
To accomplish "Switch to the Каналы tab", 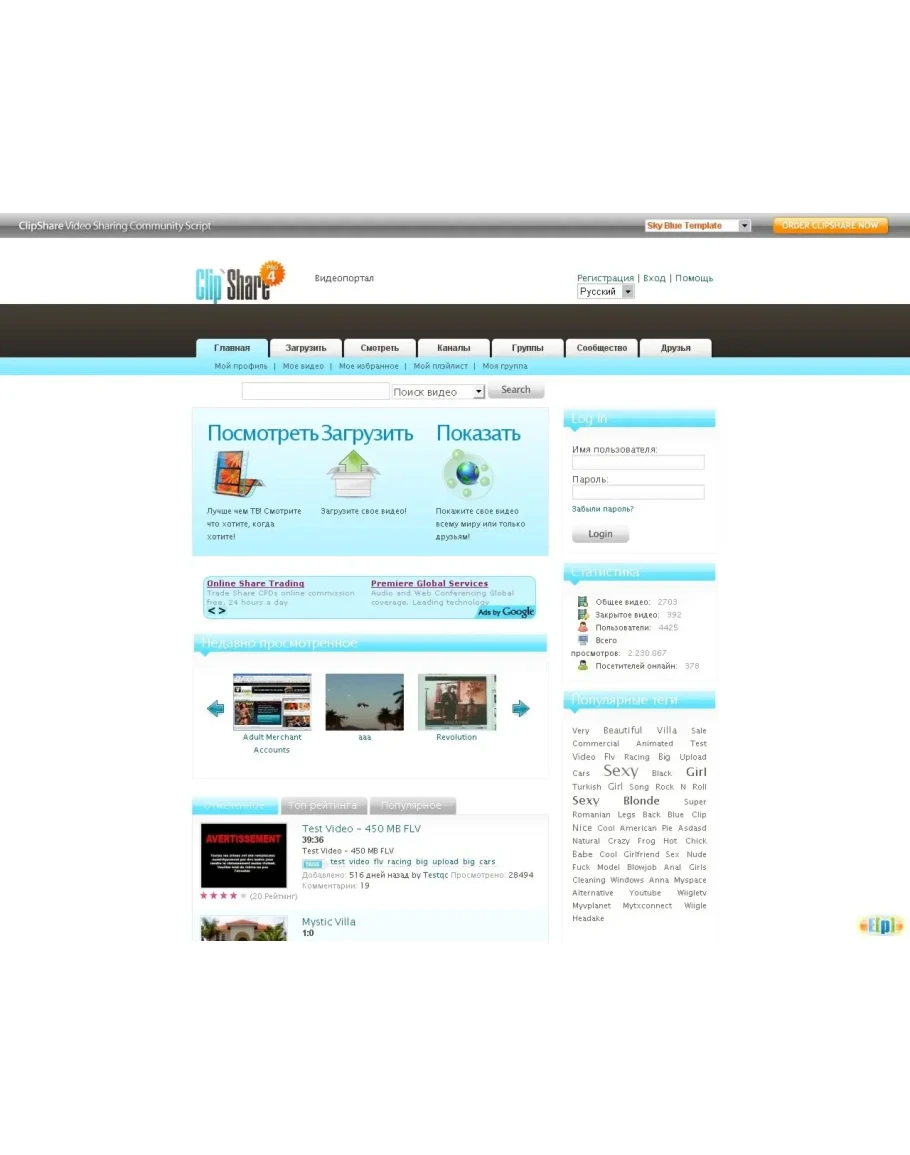I will 453,348.
